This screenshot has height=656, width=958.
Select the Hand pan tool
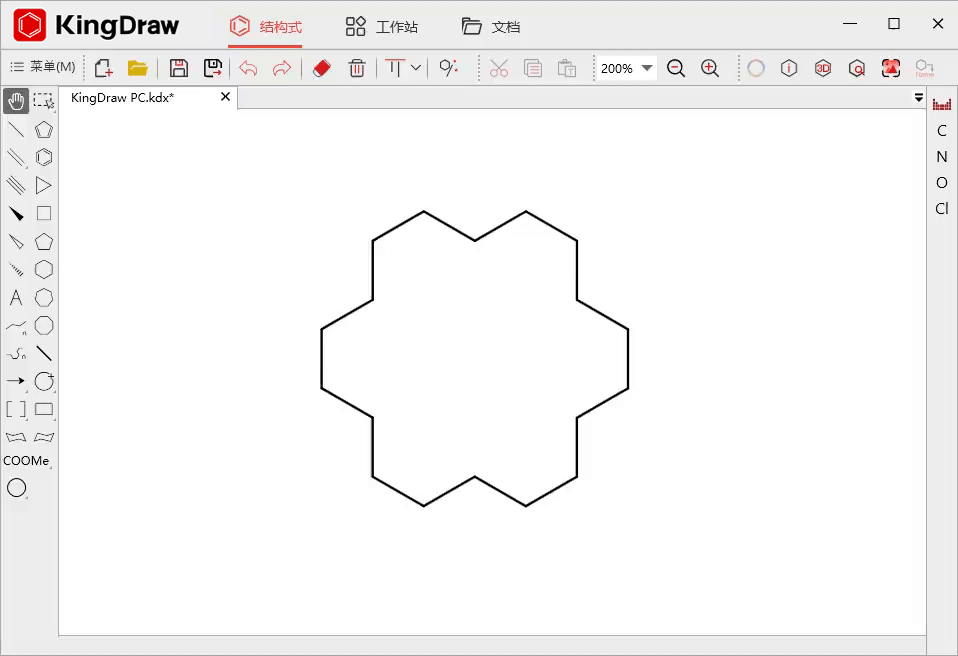point(16,101)
